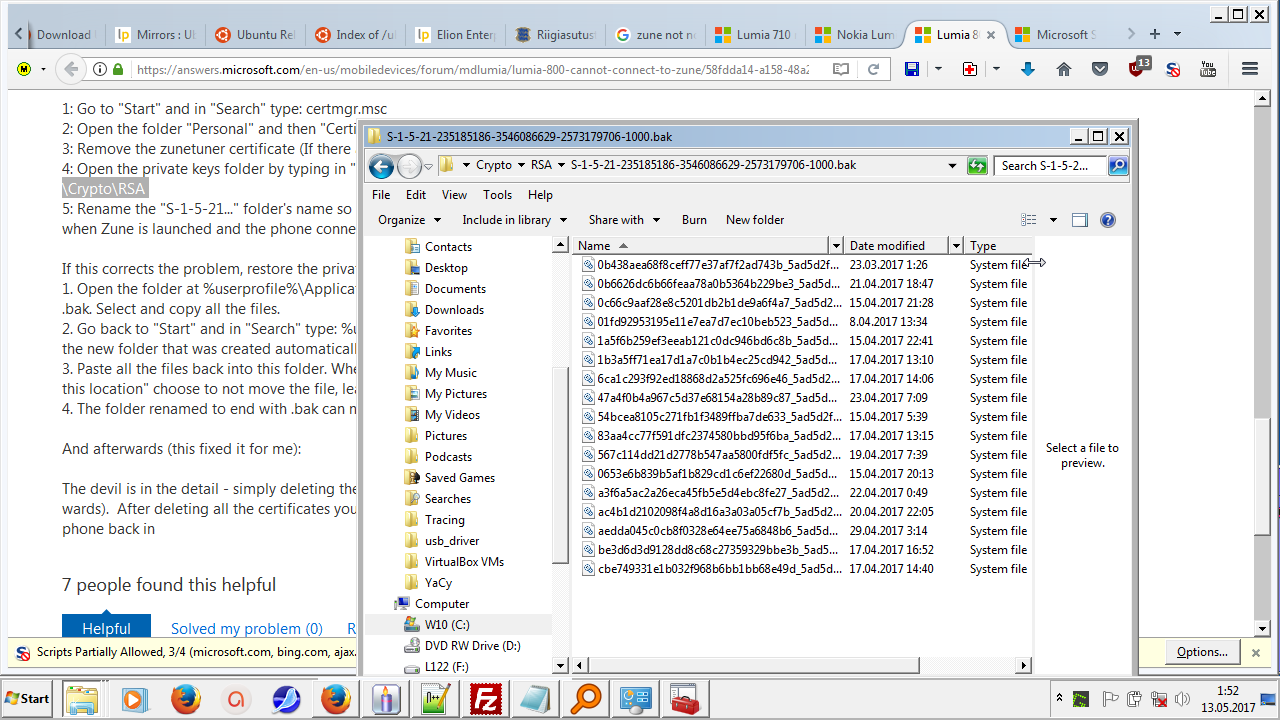The image size is (1280, 720).
Task: Click in the Explorer search box
Action: [x=1052, y=166]
